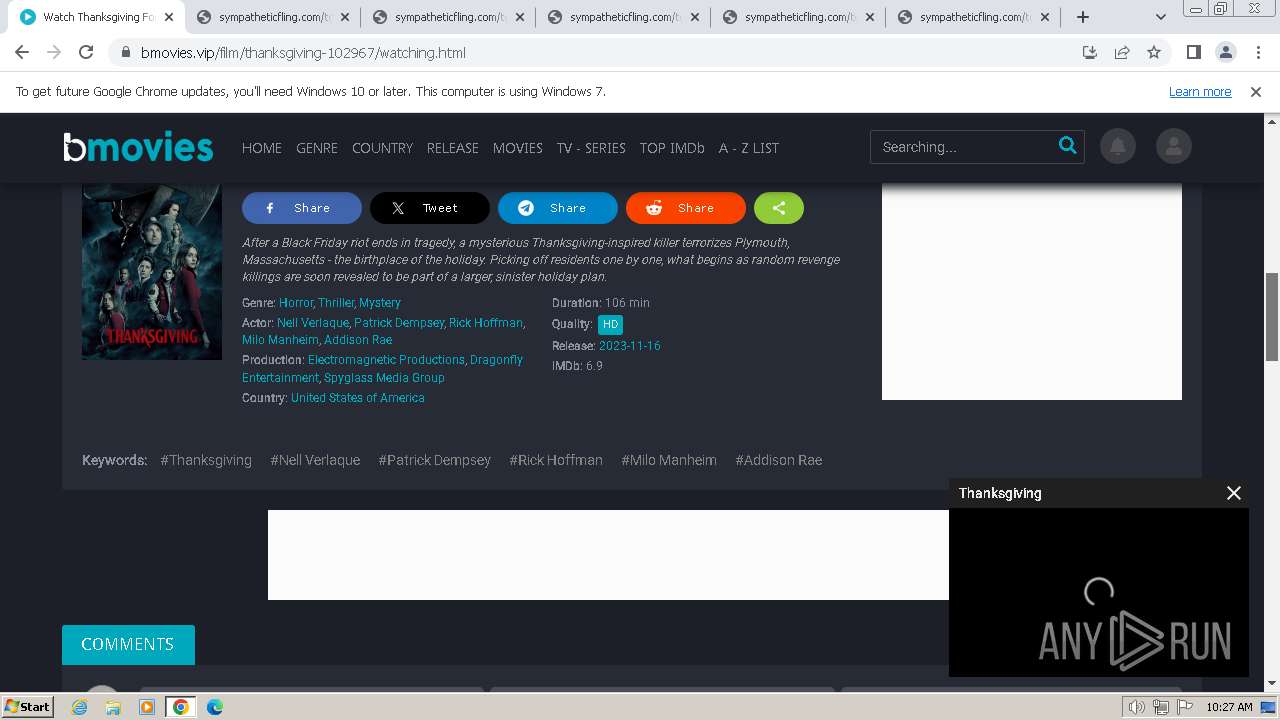Click the page vertical scrollbar thumb
This screenshot has height=720, width=1280.
(x=1272, y=317)
